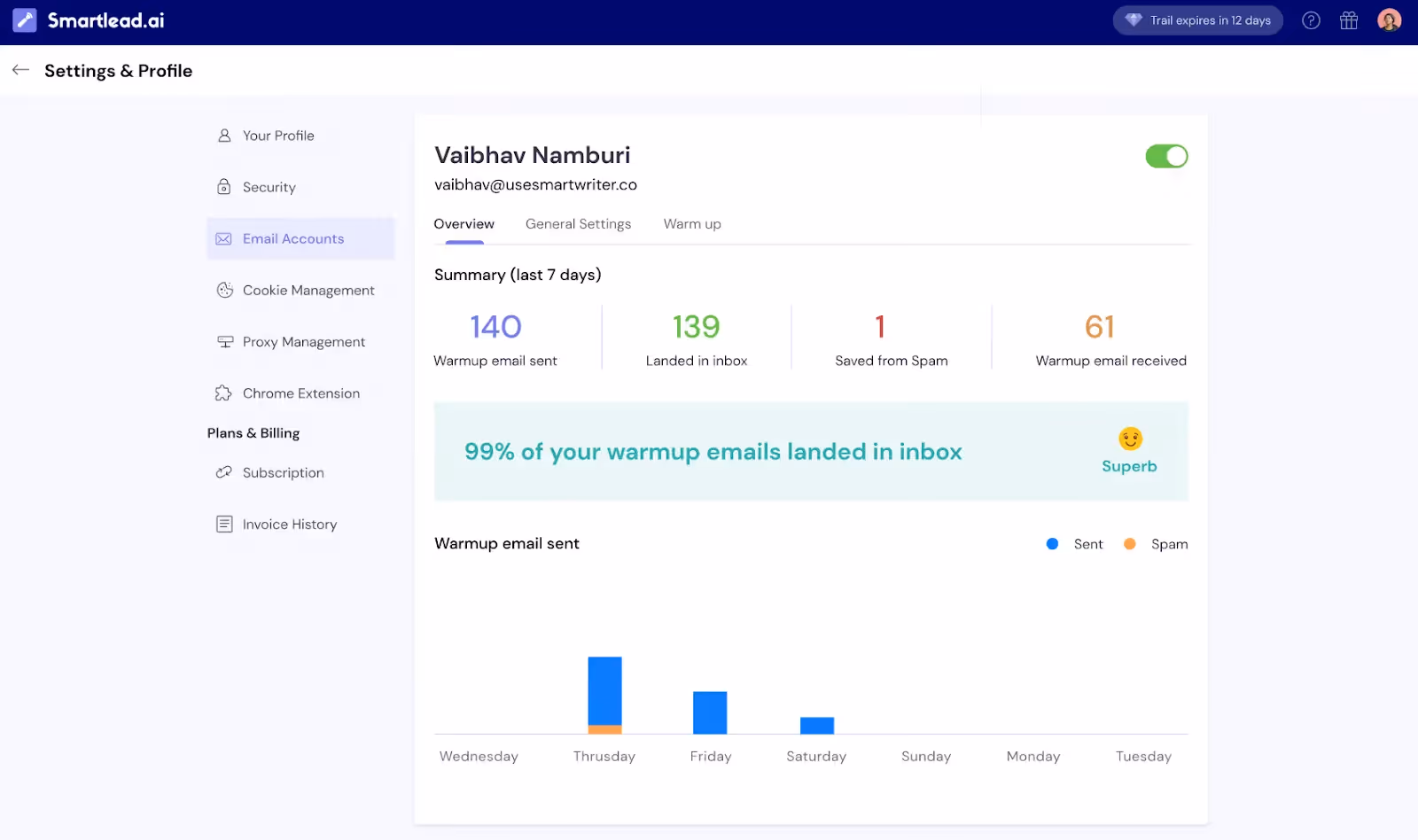
Task: Click the 1 Saved from Spam value
Action: click(880, 327)
